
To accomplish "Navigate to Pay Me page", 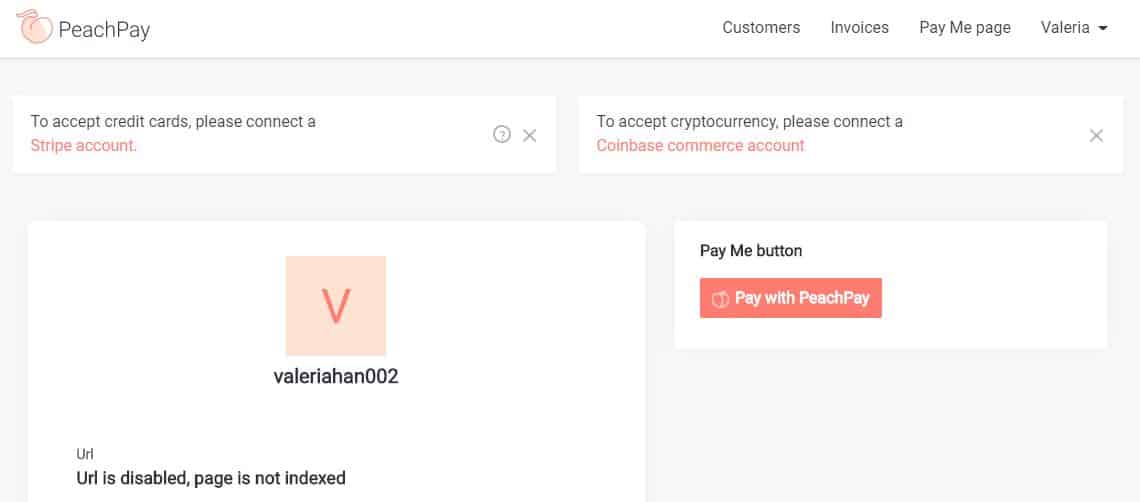I will click(x=964, y=28).
